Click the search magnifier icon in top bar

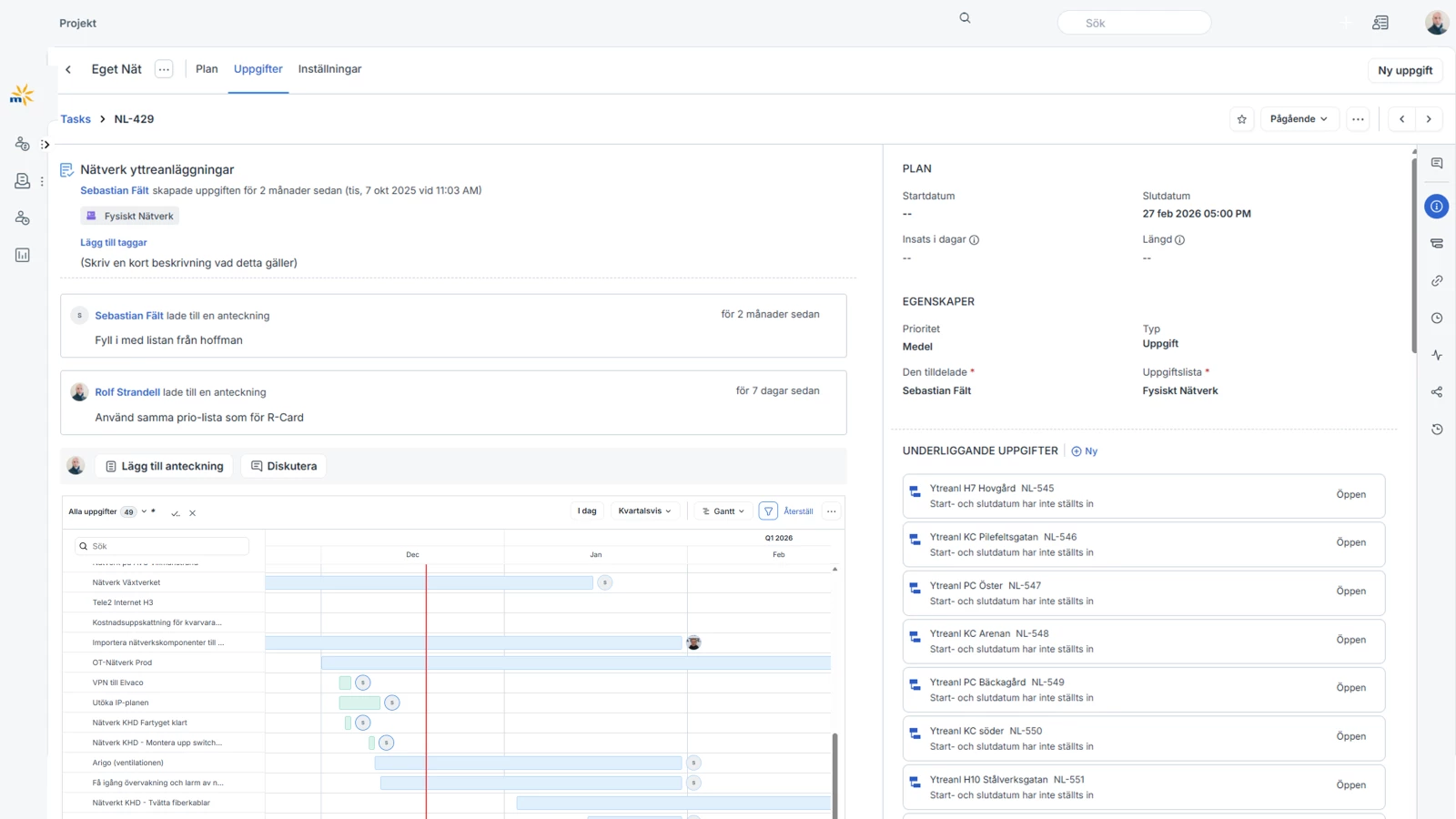(x=966, y=18)
